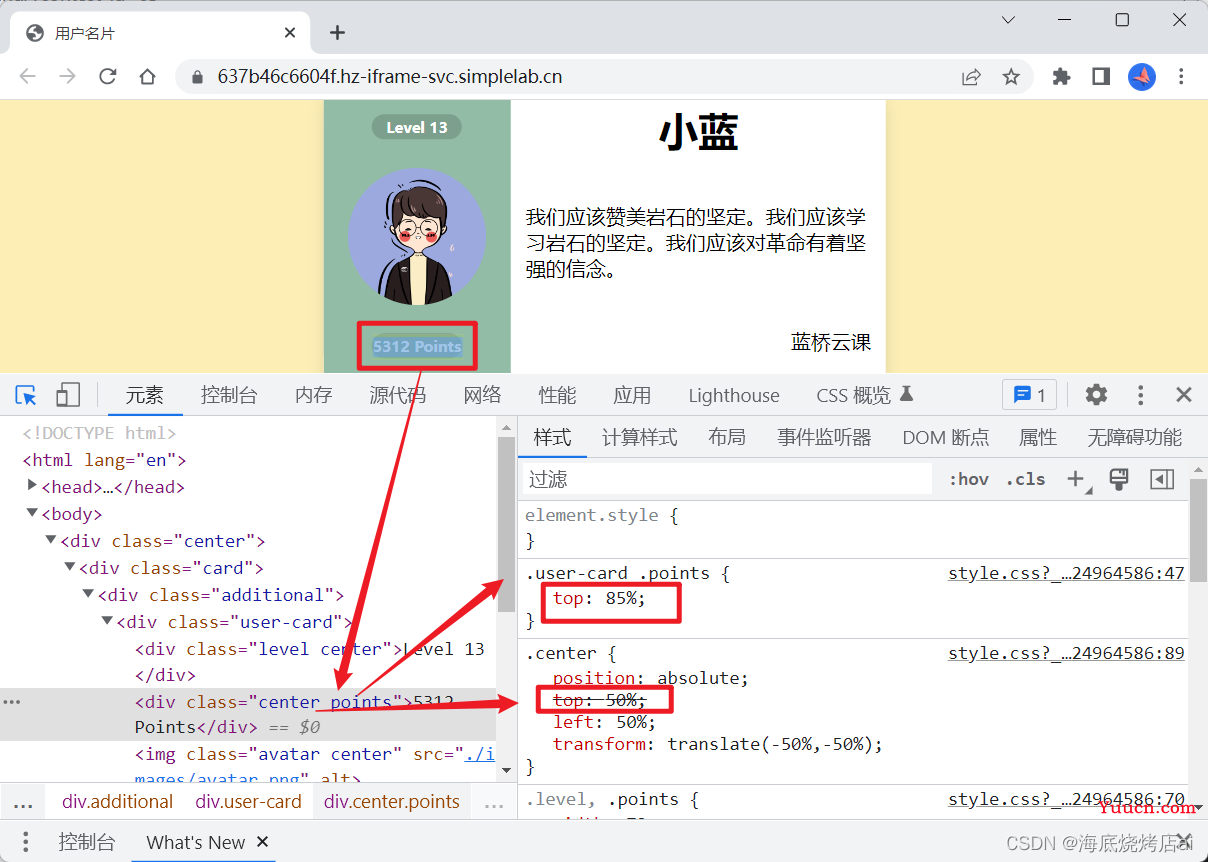Reload the page
Screen dimensions: 1208x862
[107, 77]
